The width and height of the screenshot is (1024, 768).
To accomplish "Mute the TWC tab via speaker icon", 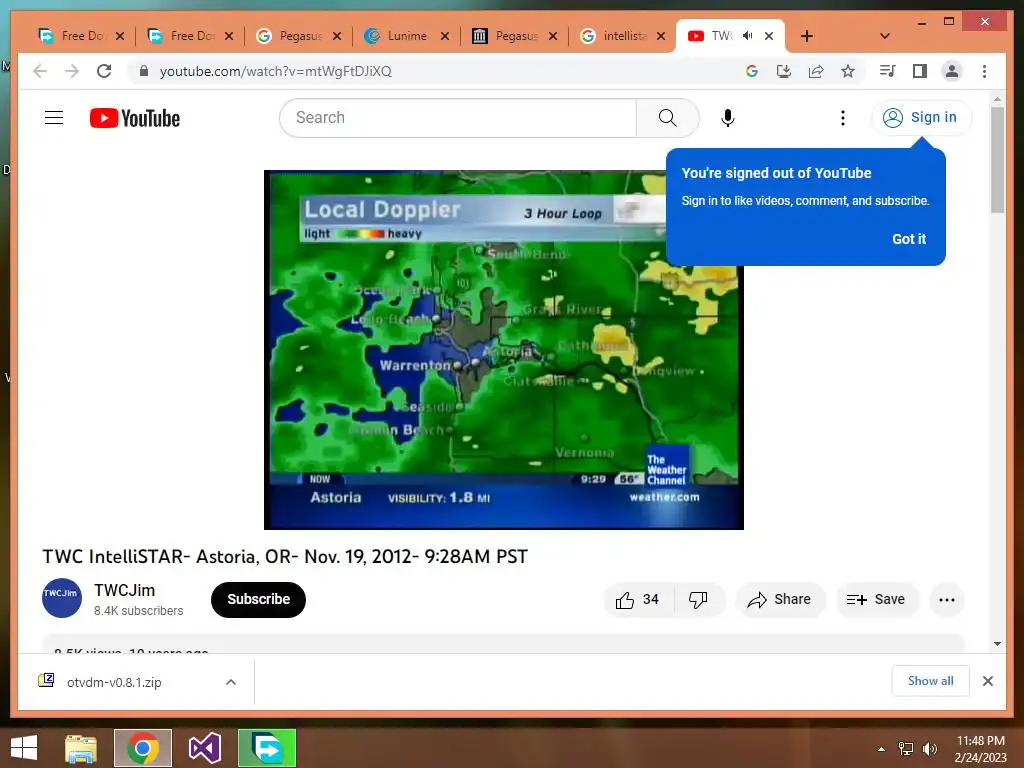I will 748,36.
